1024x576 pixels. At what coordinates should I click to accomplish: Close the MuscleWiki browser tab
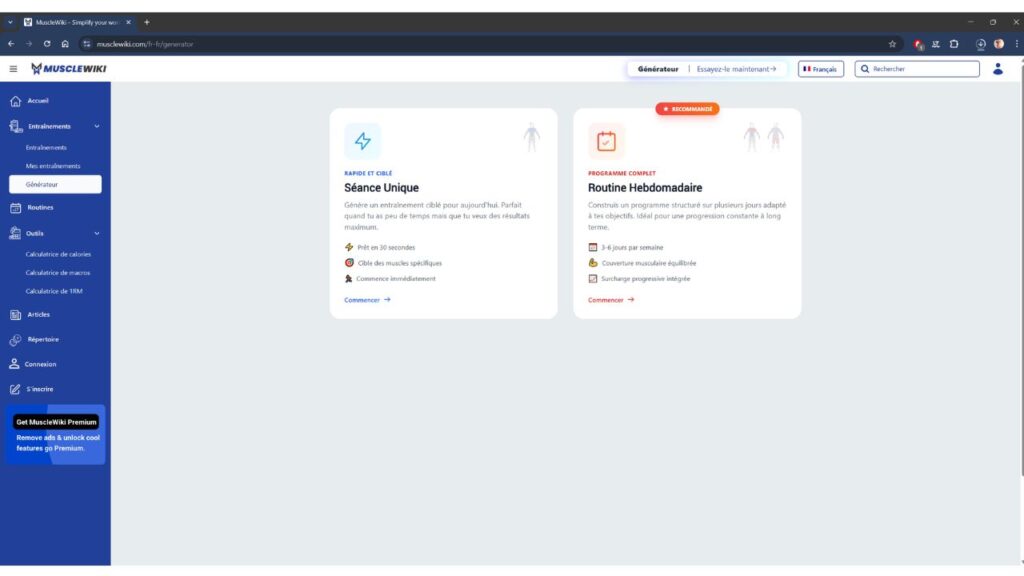tap(129, 22)
